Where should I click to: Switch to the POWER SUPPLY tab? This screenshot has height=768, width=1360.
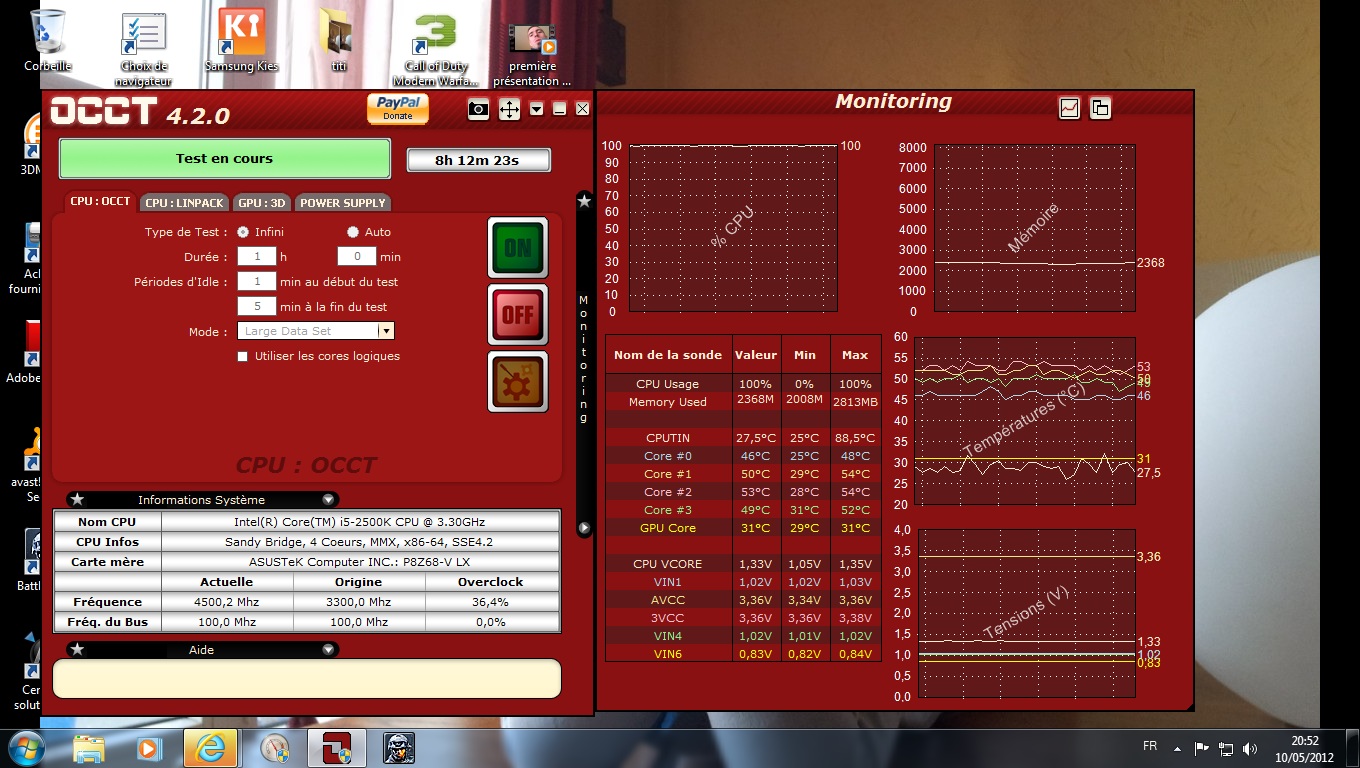point(342,203)
